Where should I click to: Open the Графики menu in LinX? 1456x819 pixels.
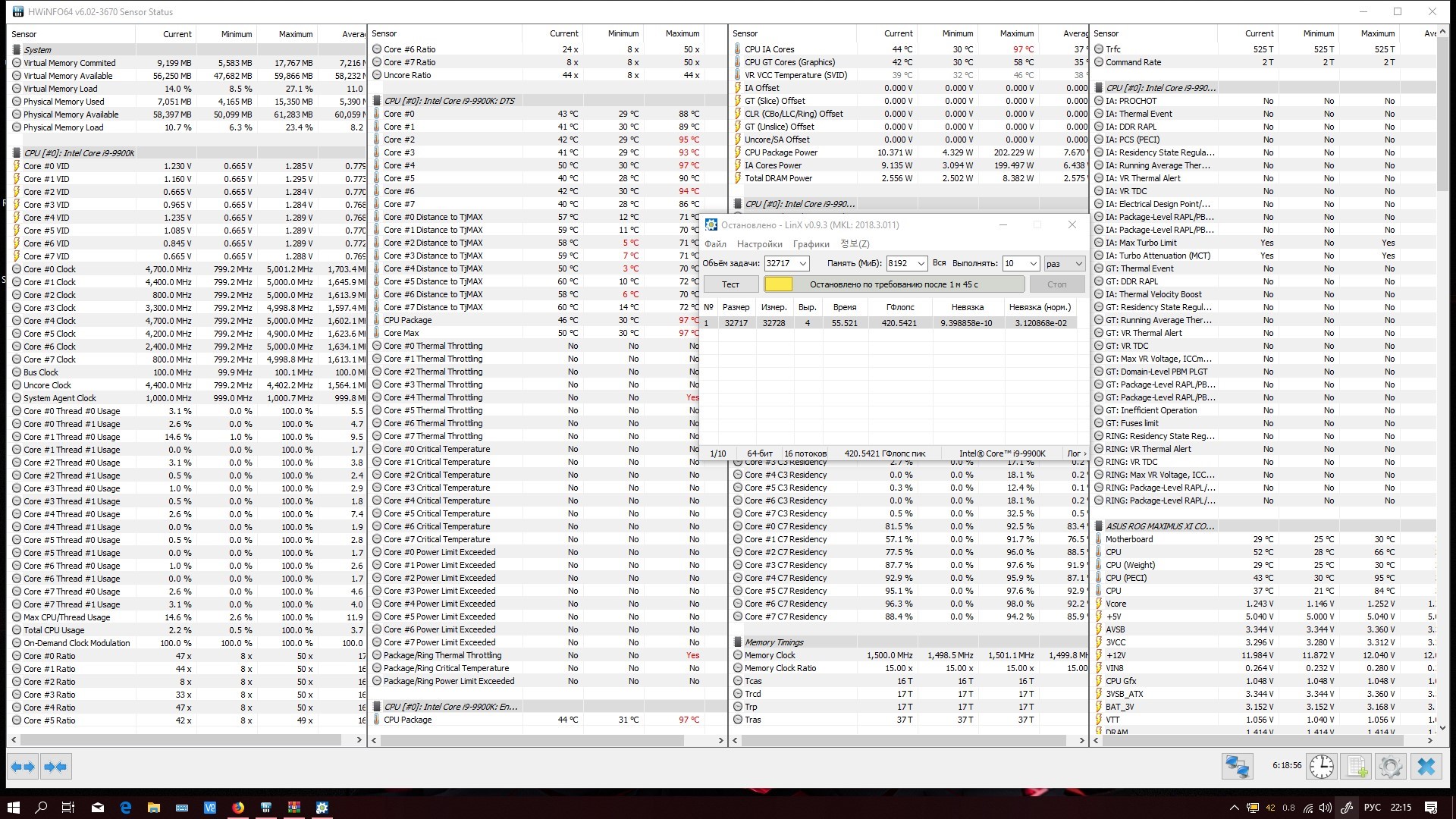point(811,244)
